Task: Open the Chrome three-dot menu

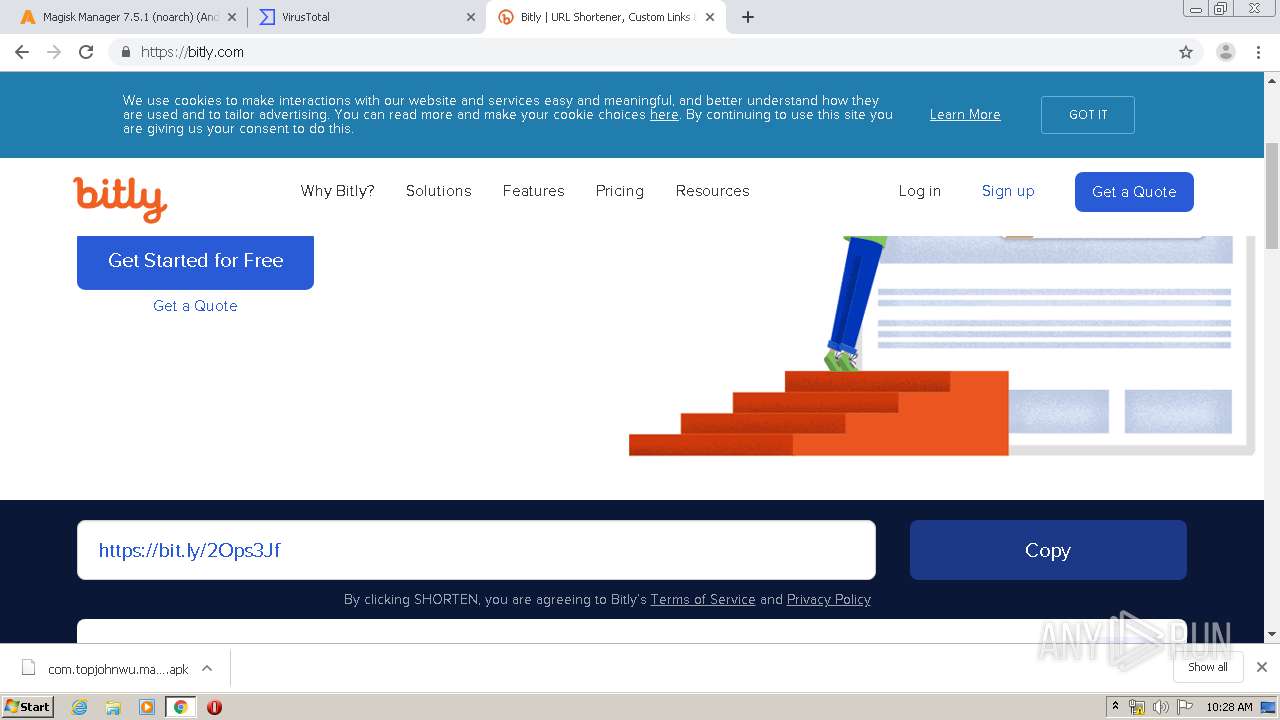Action: point(1258,52)
